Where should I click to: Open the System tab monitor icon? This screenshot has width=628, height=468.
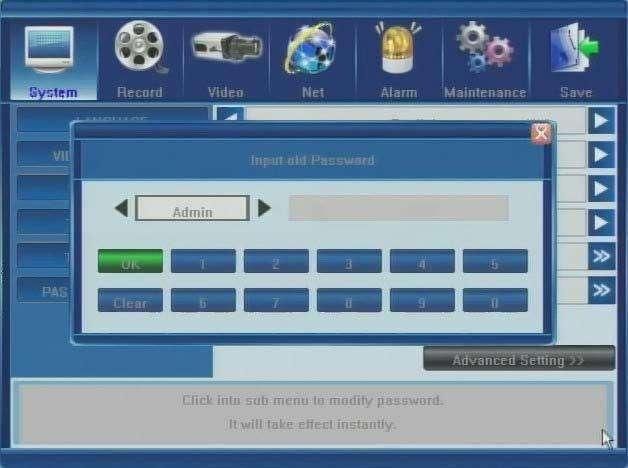pyautogui.click(x=49, y=50)
